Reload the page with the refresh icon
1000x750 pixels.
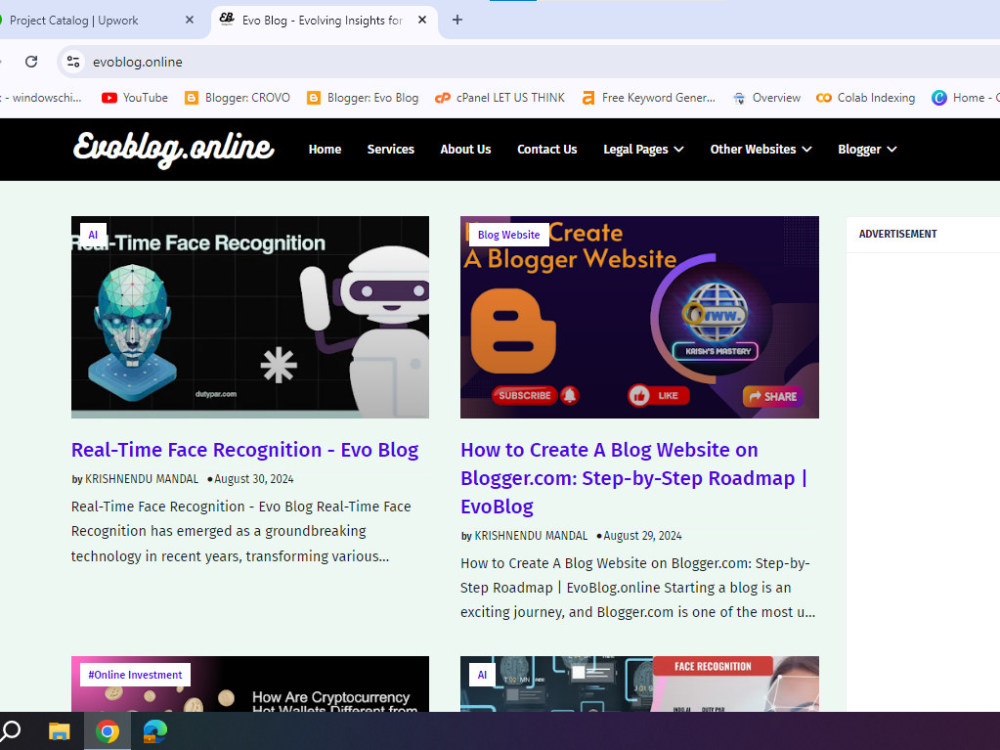click(x=31, y=61)
